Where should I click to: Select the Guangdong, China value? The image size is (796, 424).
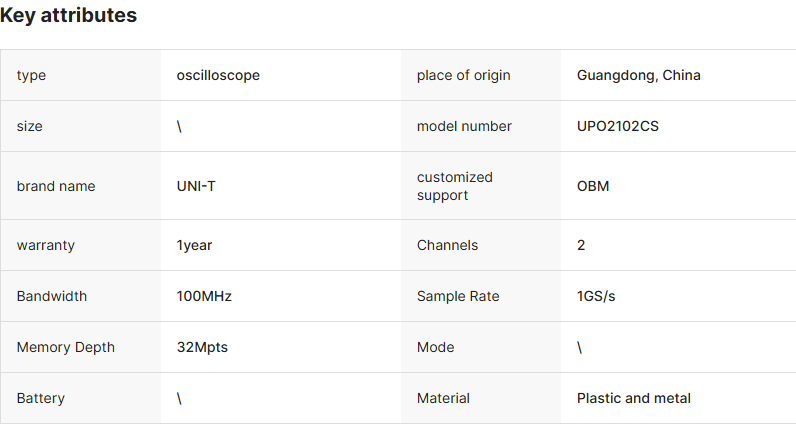click(x=639, y=75)
